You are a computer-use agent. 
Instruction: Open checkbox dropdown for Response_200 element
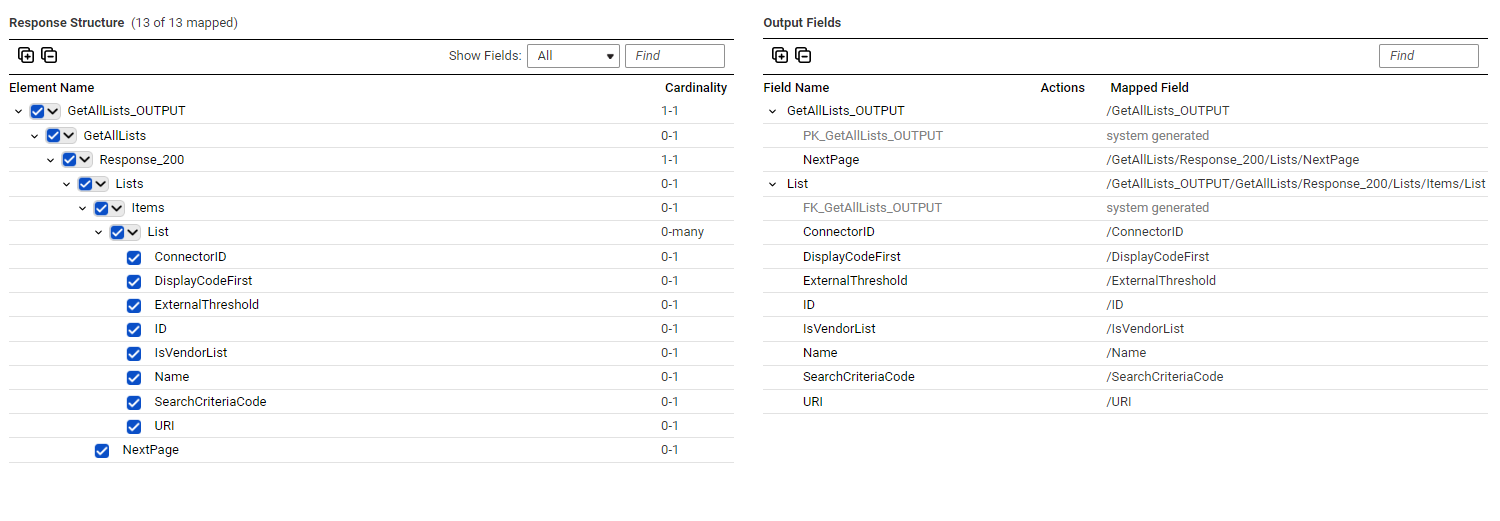pos(85,160)
